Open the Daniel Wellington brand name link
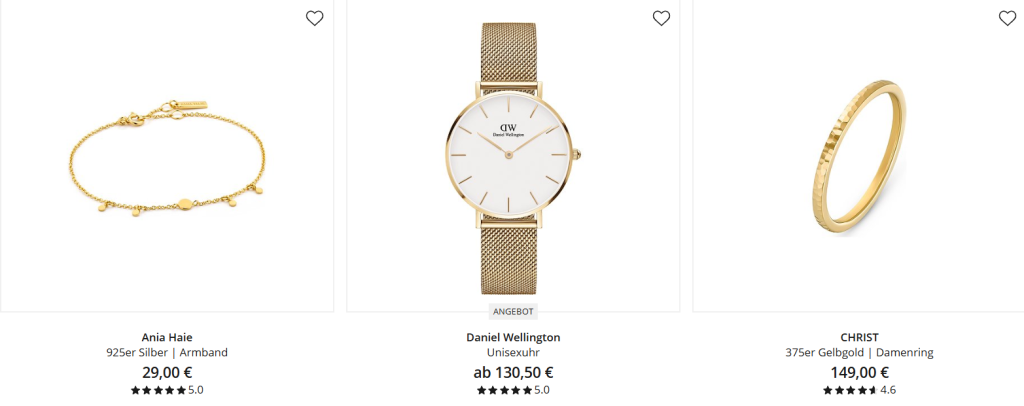 [x=513, y=337]
